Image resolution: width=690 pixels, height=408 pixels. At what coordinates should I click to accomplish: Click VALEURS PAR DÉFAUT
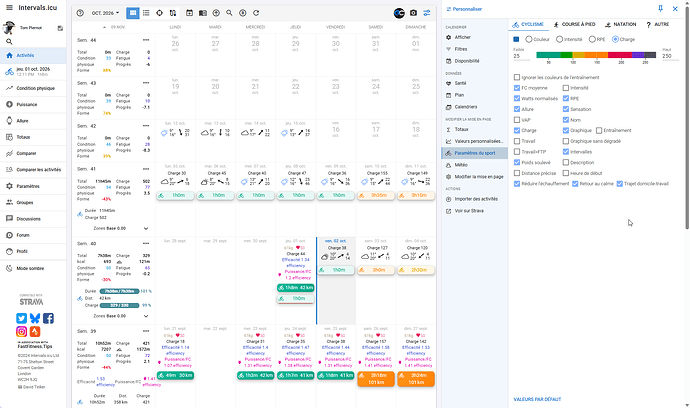(537, 399)
